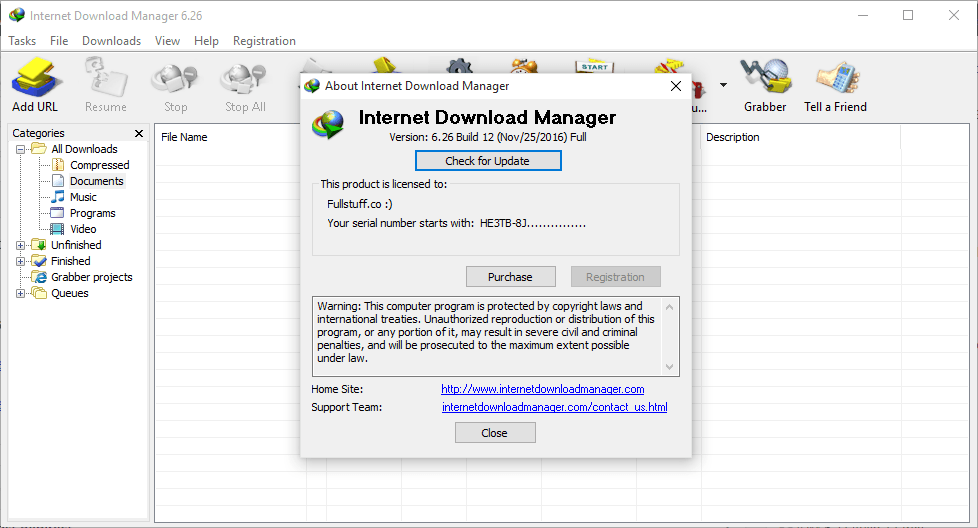Close the About dialog with X

click(675, 86)
